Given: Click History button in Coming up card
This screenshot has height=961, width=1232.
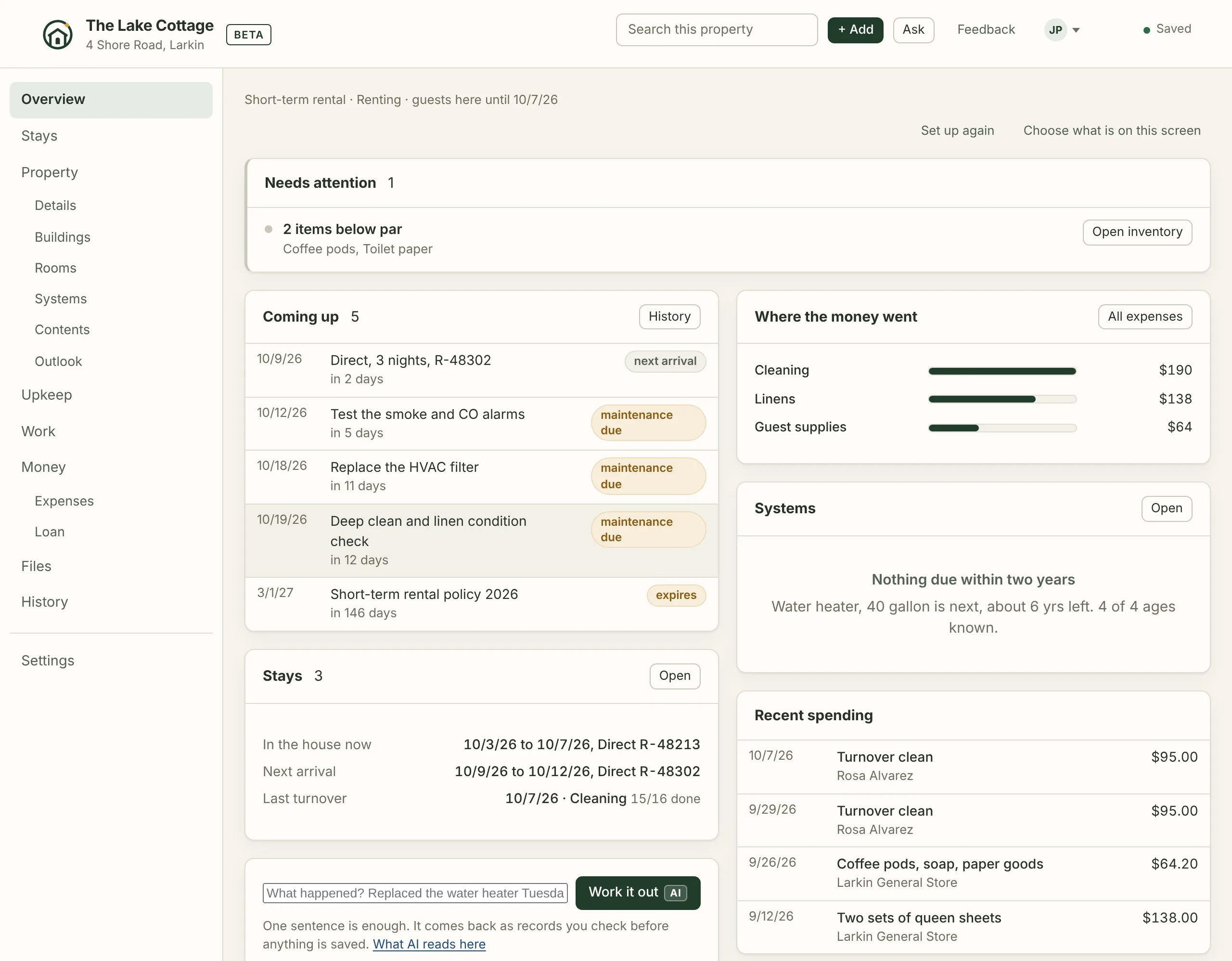Looking at the screenshot, I should (x=669, y=317).
